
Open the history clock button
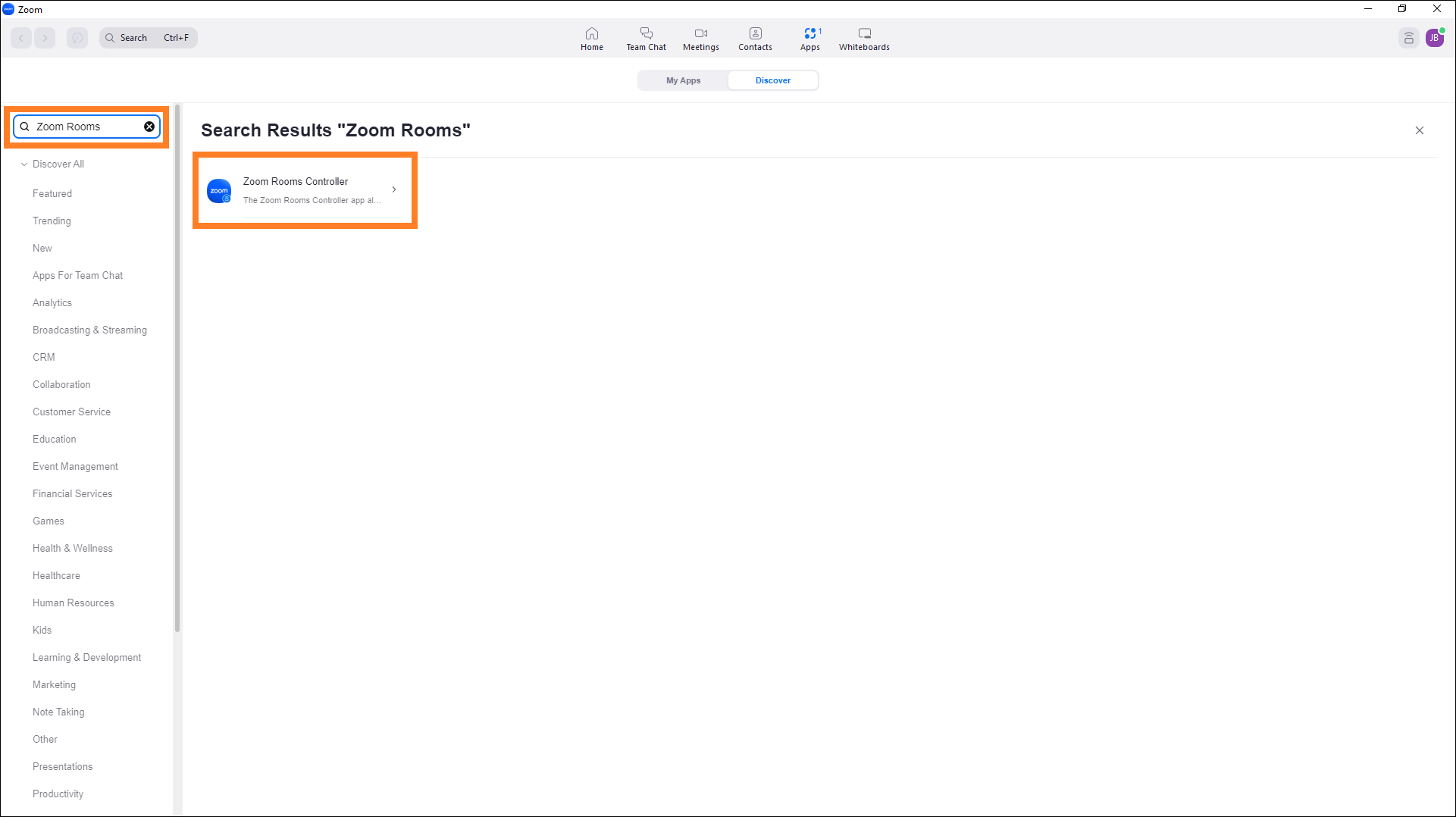[x=77, y=38]
